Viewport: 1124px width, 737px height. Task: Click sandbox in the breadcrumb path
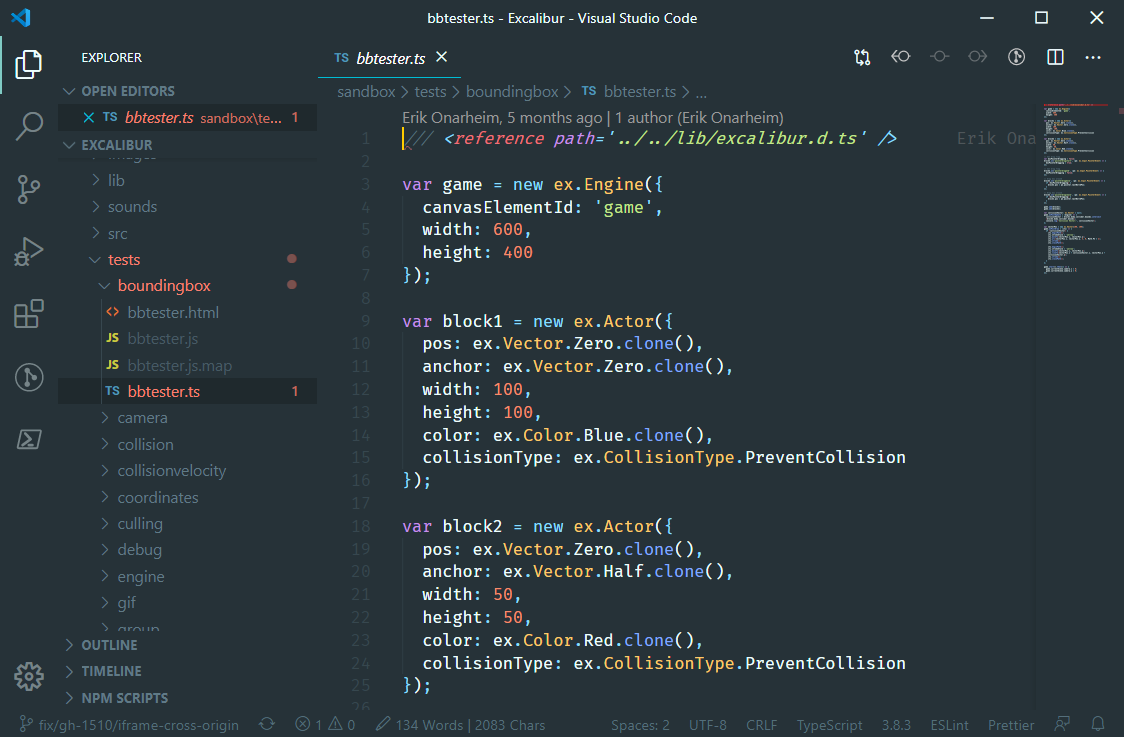click(366, 92)
